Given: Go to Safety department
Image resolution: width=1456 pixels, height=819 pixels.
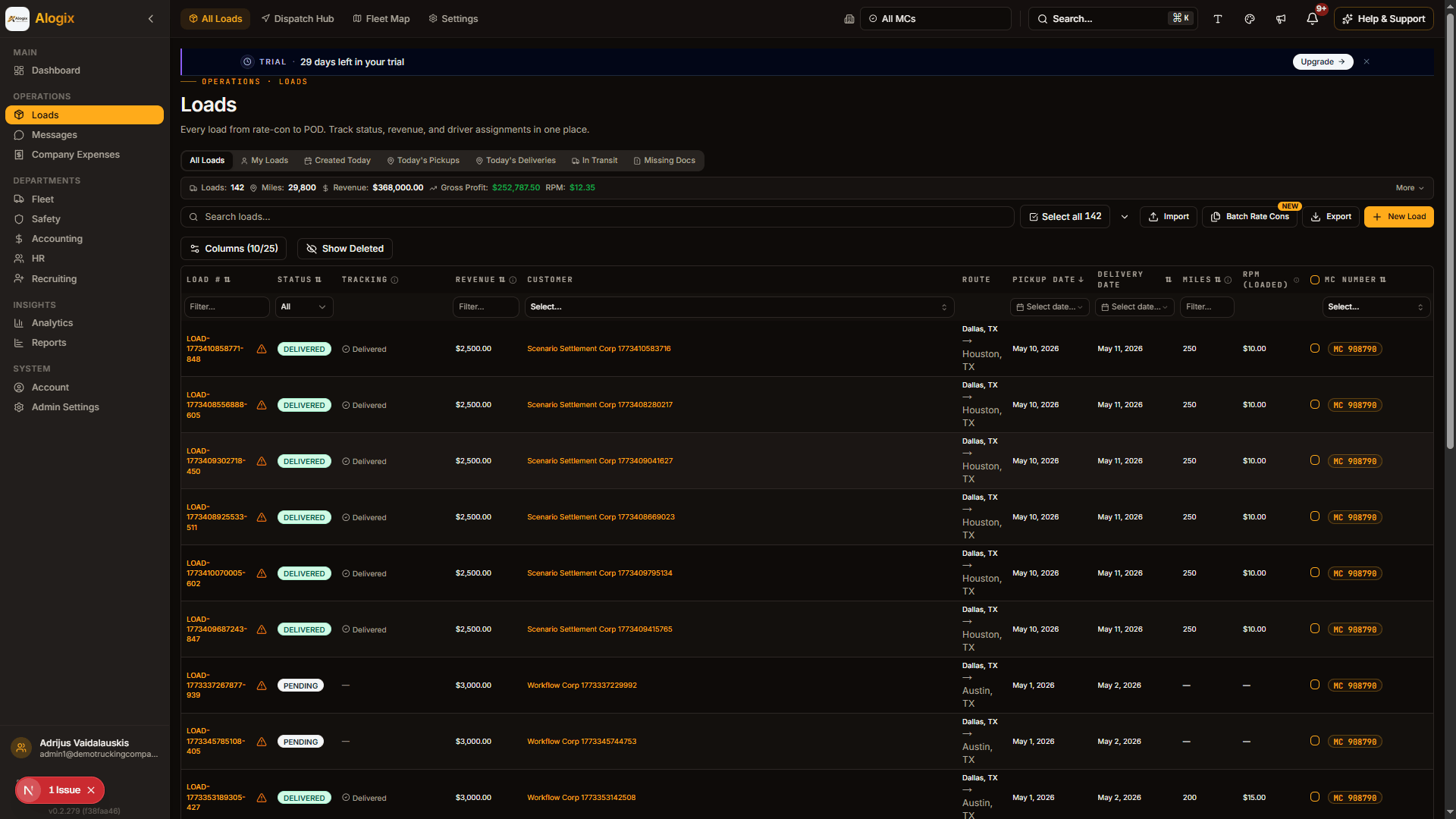Looking at the screenshot, I should 84,219.
